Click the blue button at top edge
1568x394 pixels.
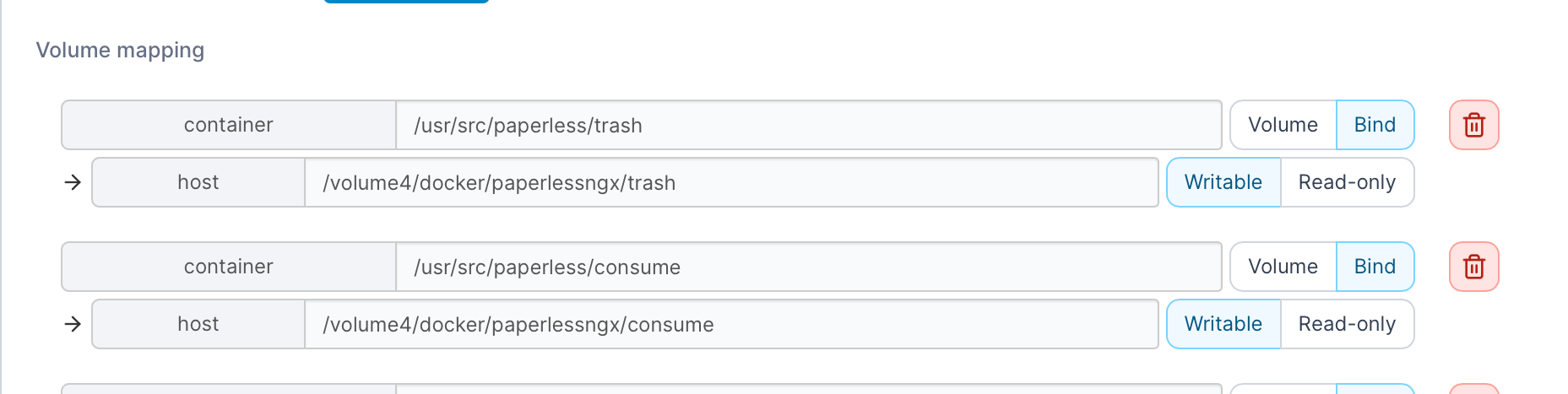pyautogui.click(x=406, y=1)
